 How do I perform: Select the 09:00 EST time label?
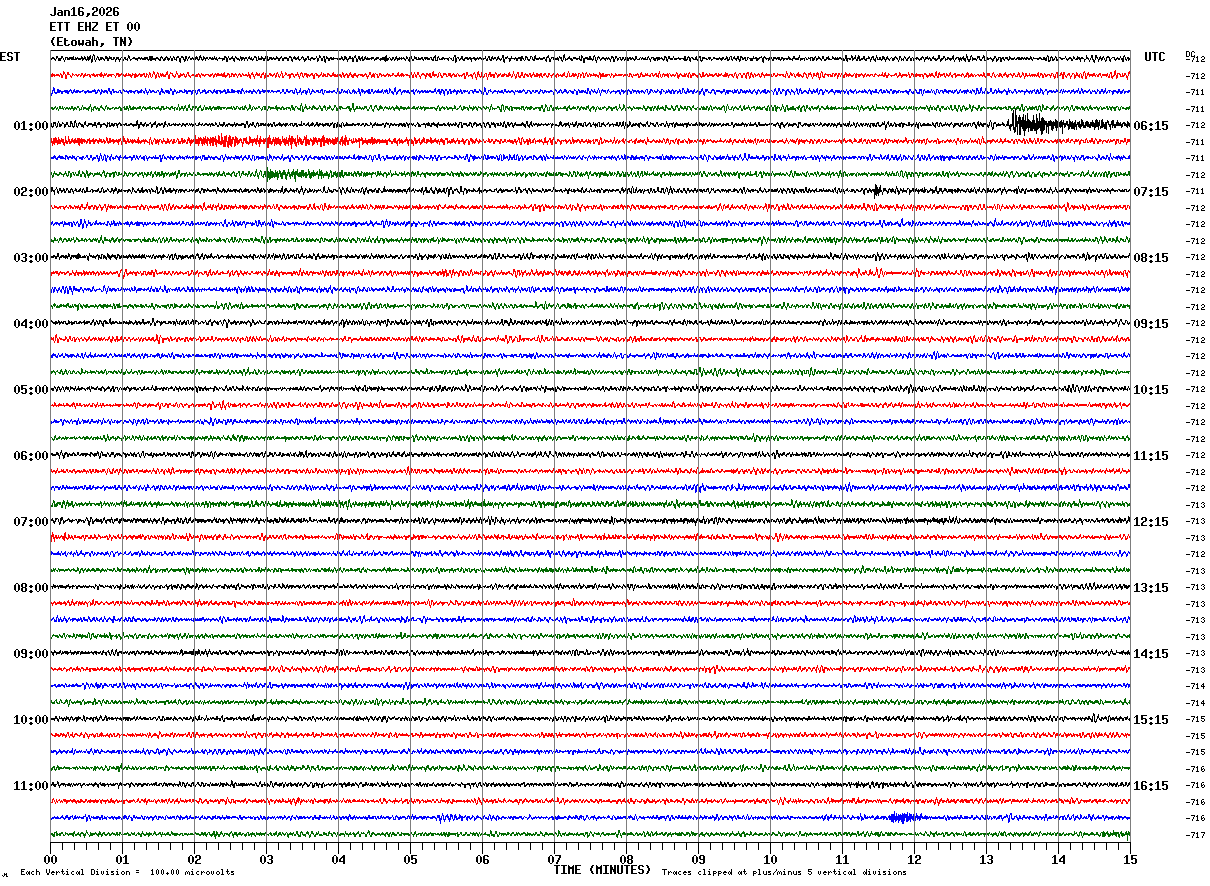click(x=31, y=654)
